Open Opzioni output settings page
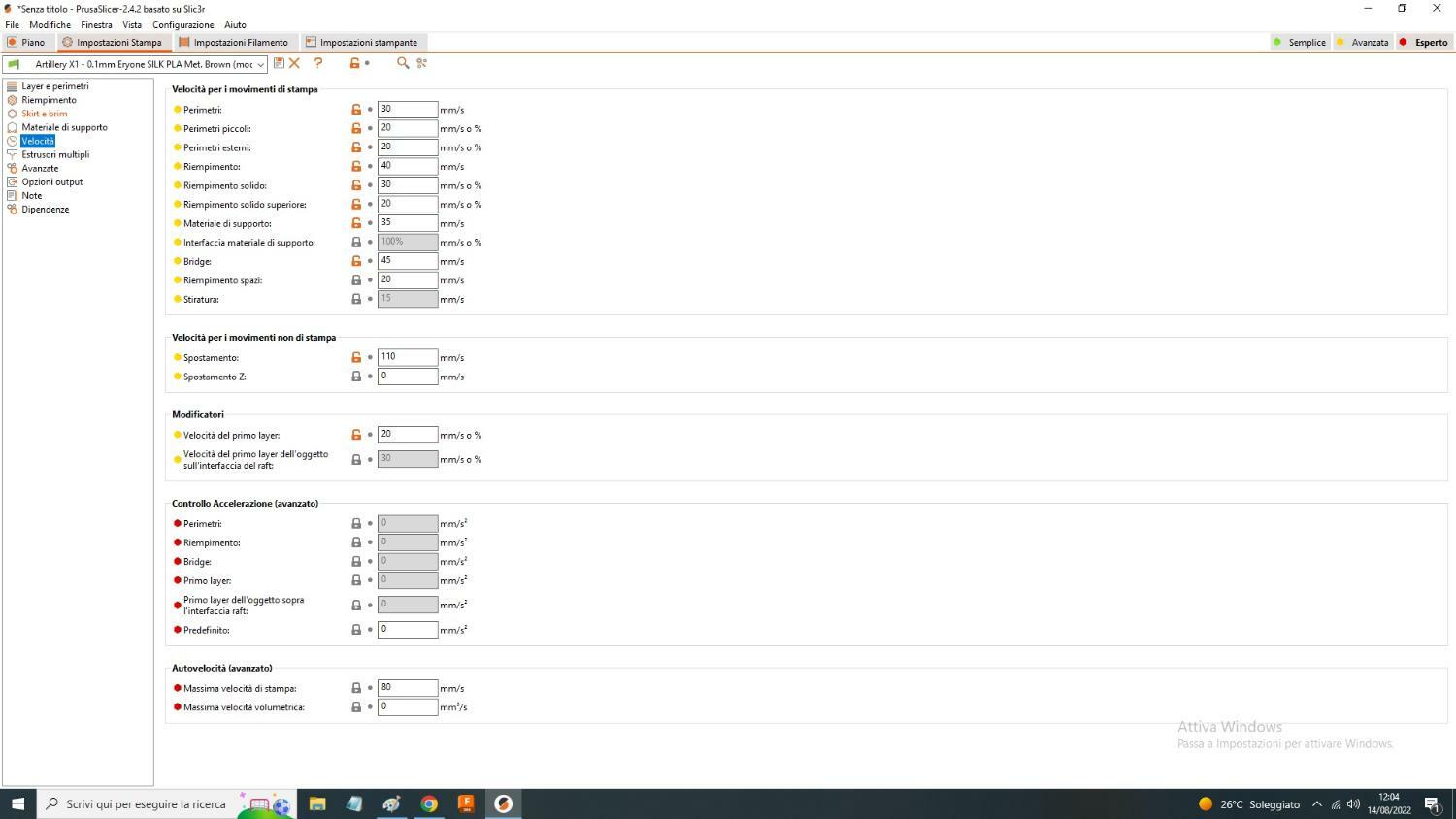Viewport: 1456px width, 819px height. point(52,181)
